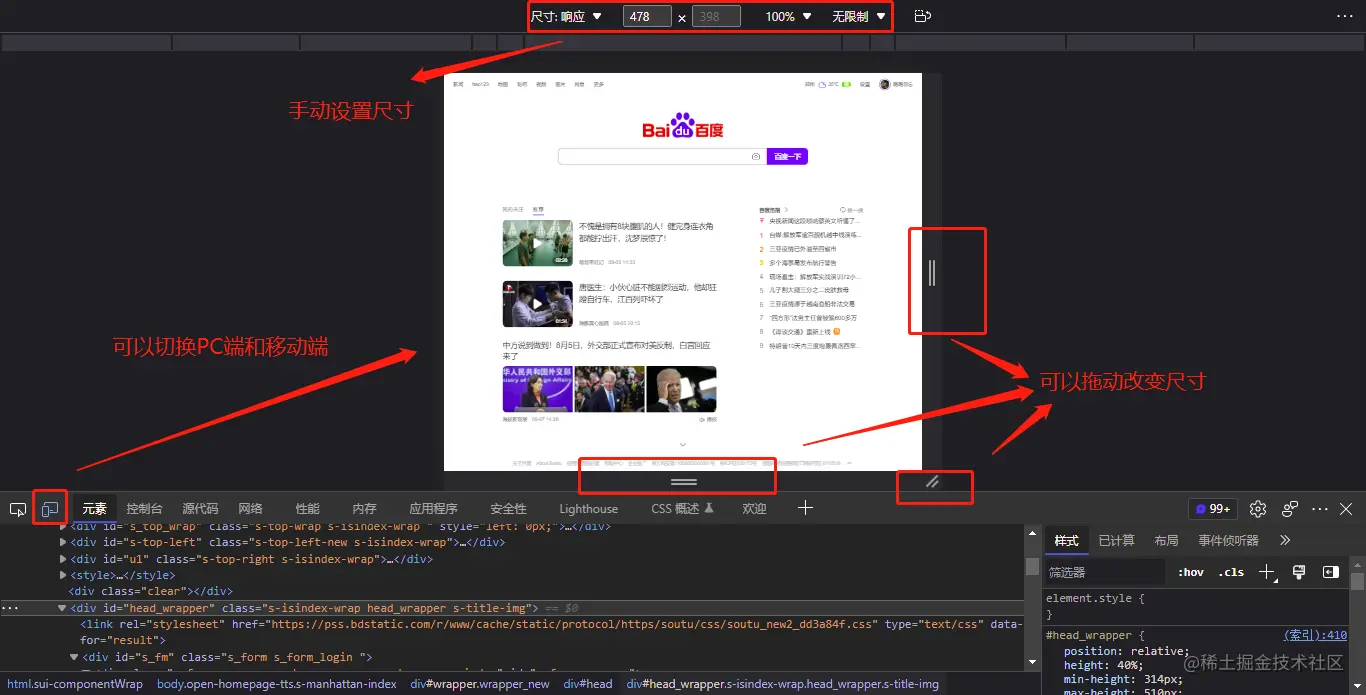Screen dimensions: 1366x695
Task: Switch to the 元素 tab
Action: (95, 509)
